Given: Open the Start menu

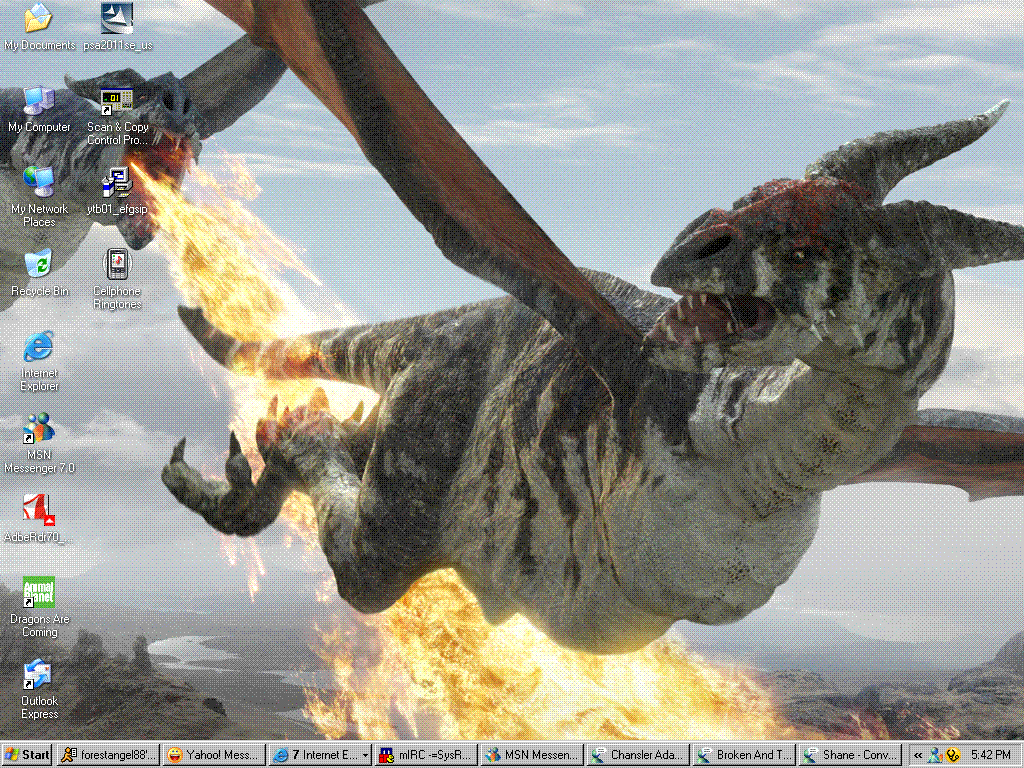Looking at the screenshot, I should point(27,755).
